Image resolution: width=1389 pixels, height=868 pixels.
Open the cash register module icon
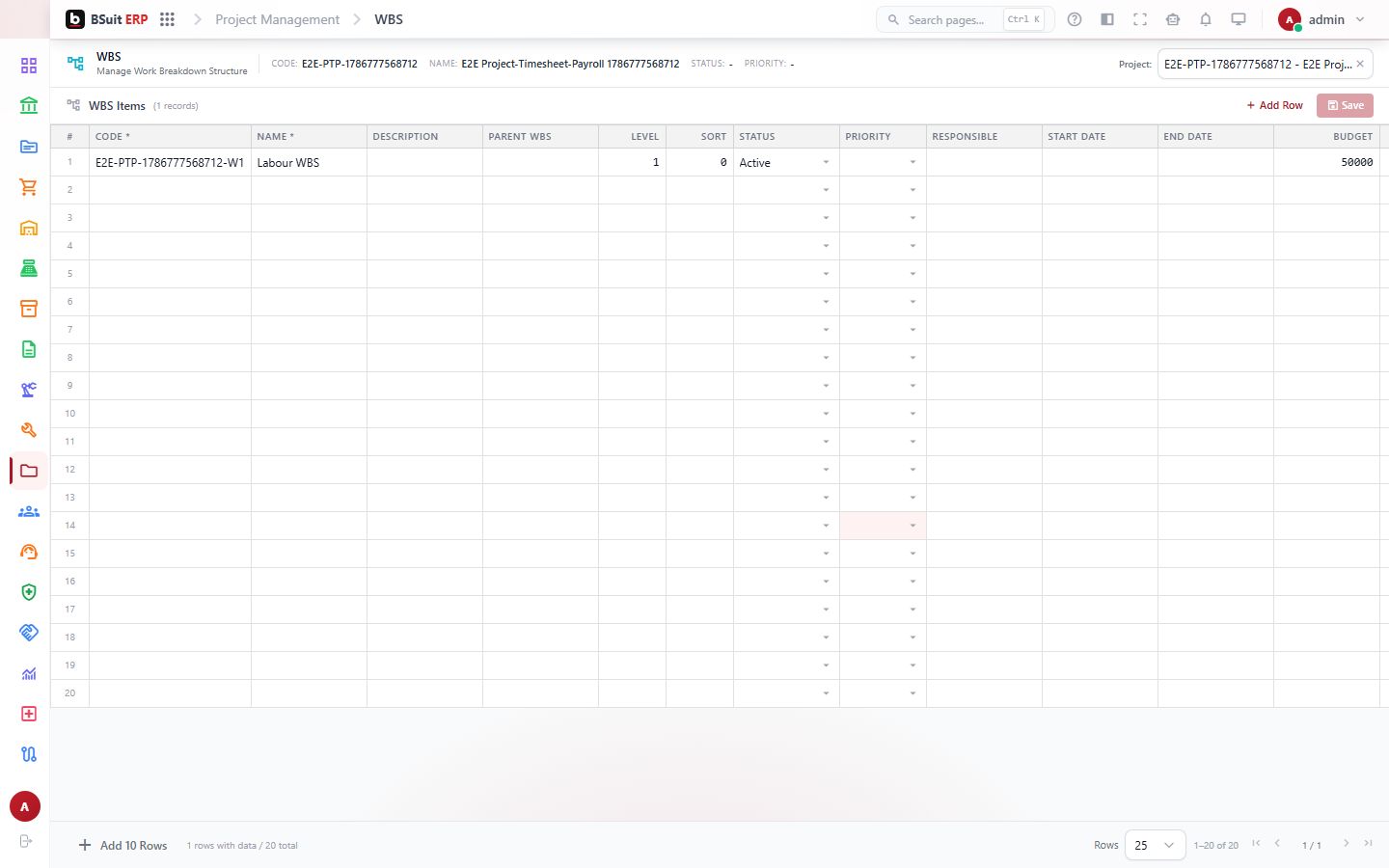pyautogui.click(x=29, y=268)
